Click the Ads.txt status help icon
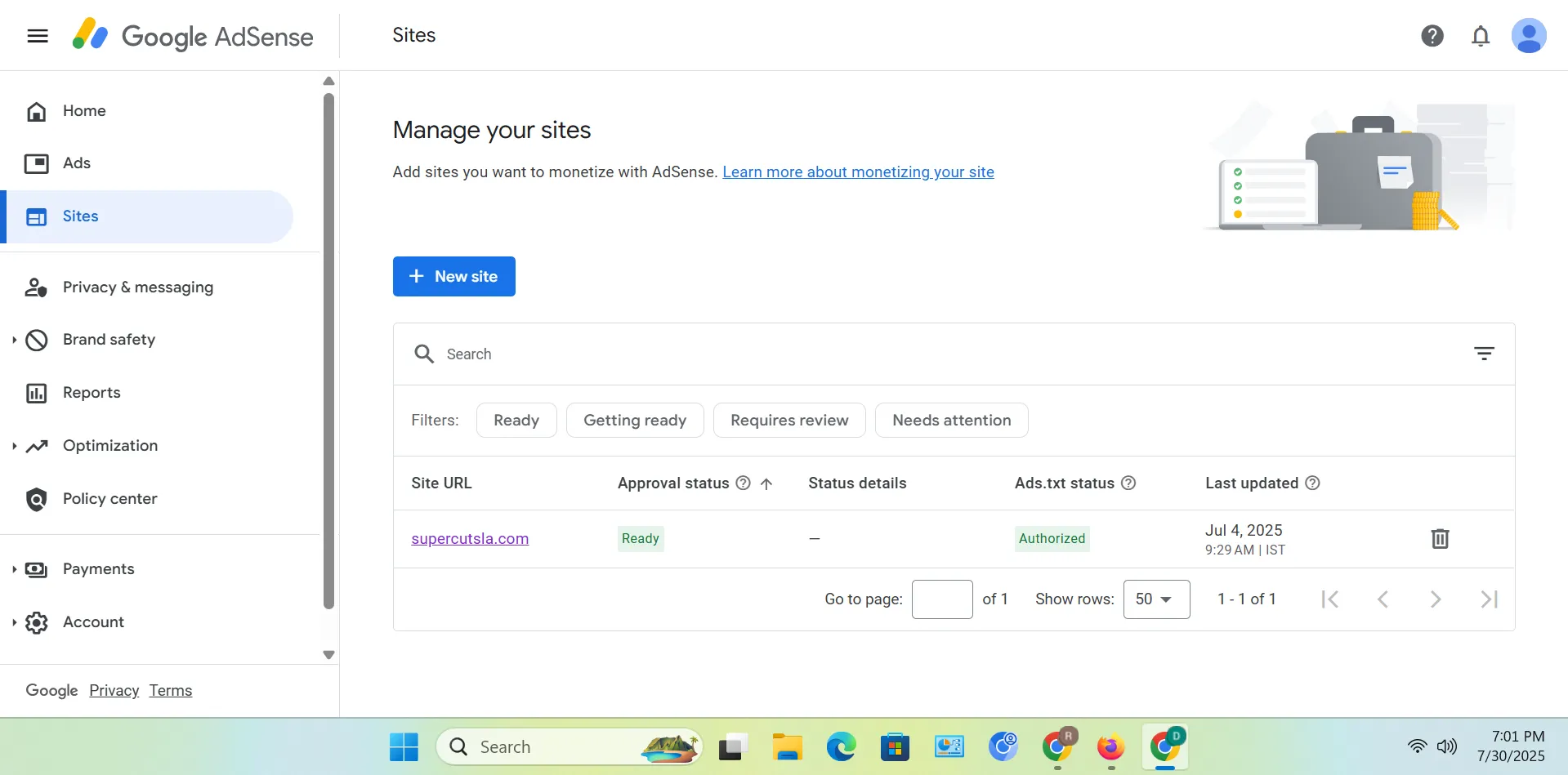This screenshot has width=1568, height=775. pos(1128,483)
